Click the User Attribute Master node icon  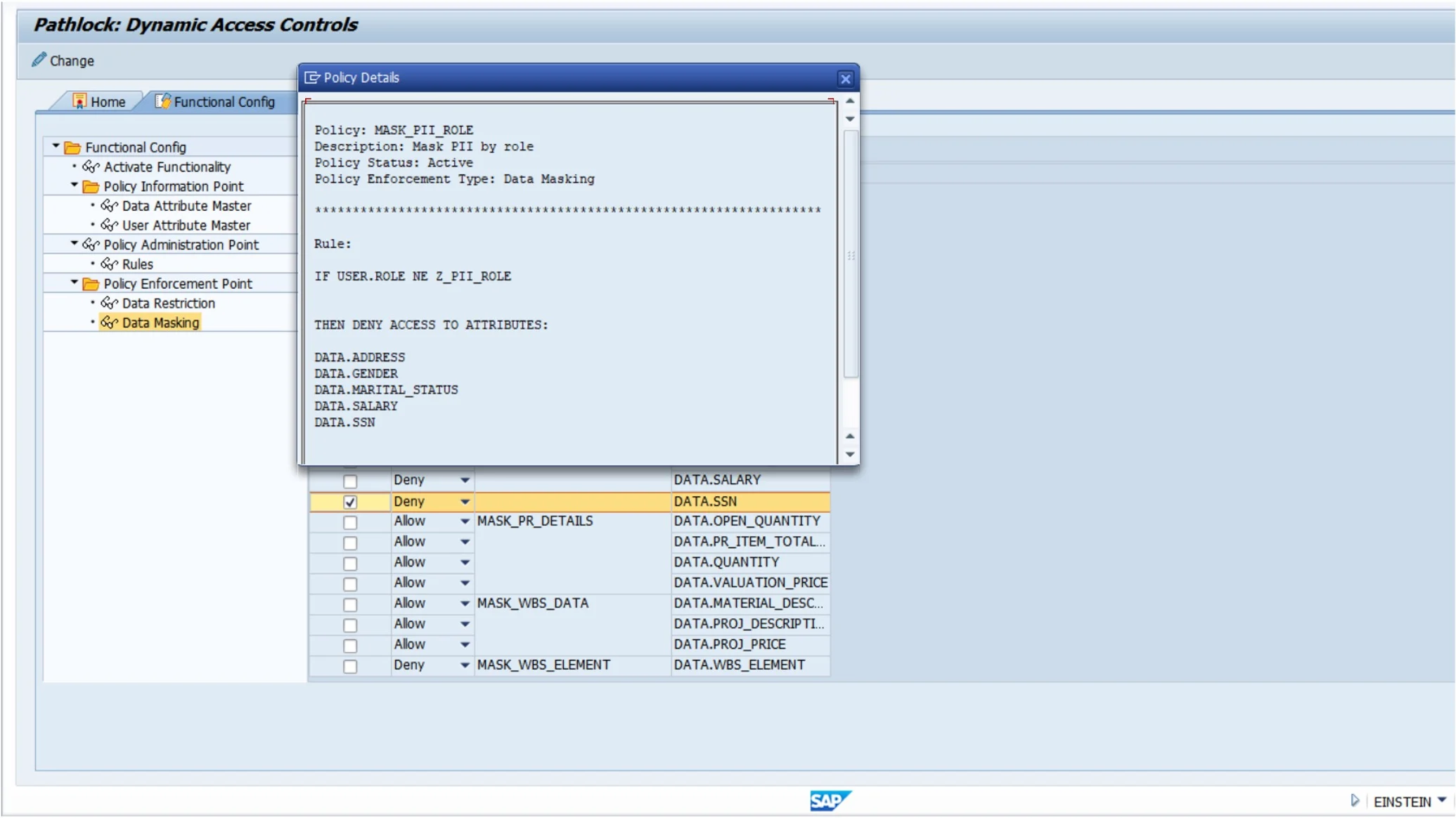pyautogui.click(x=109, y=225)
